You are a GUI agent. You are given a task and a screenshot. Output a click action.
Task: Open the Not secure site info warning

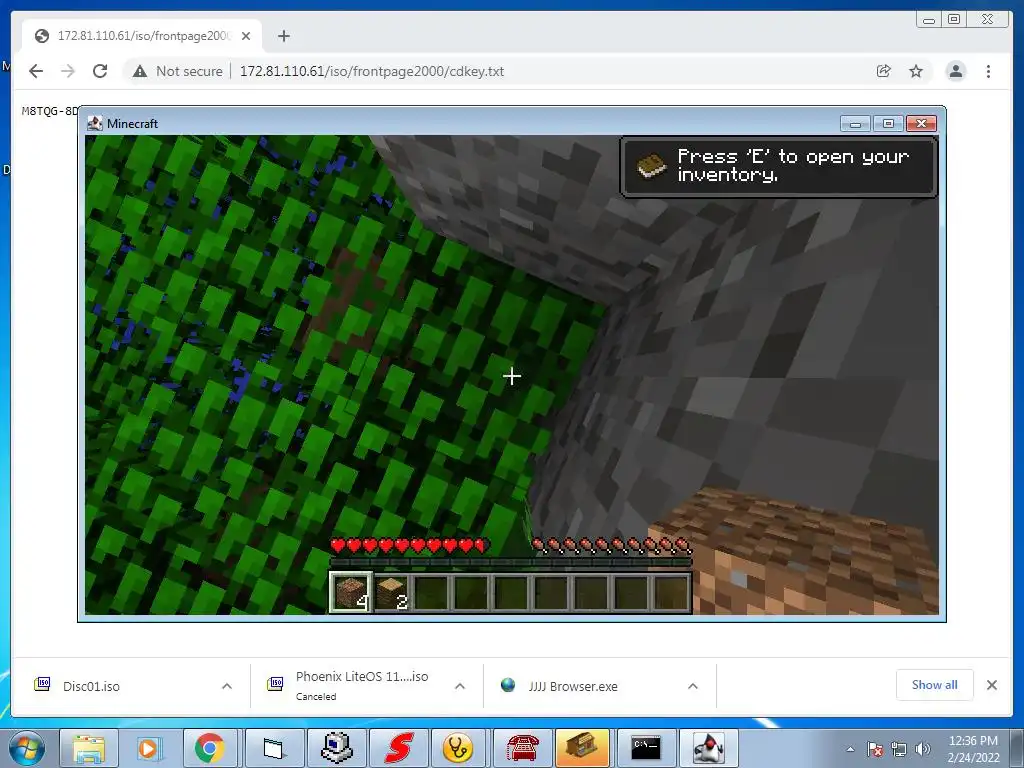tap(177, 71)
